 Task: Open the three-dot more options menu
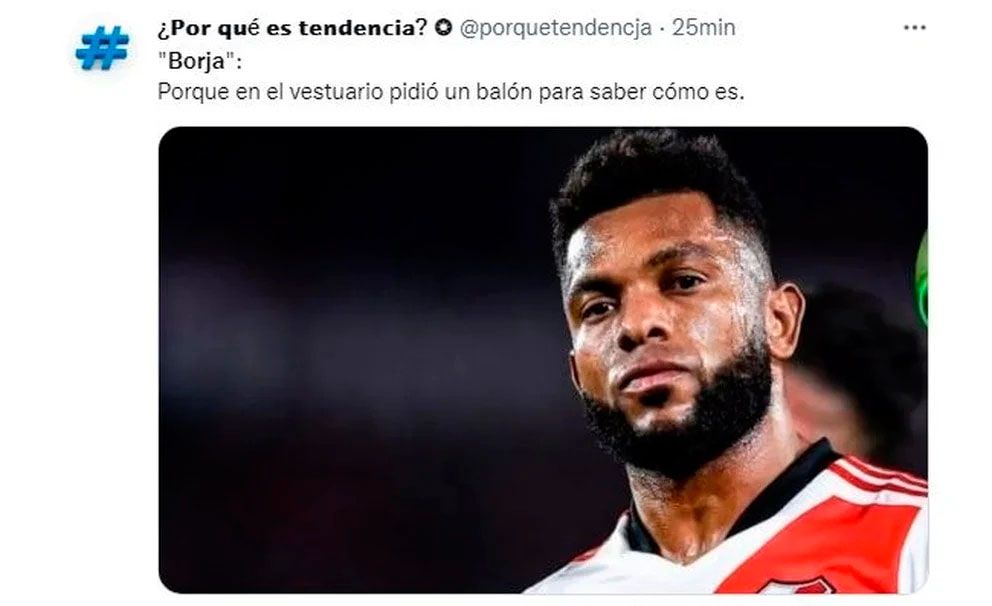[x=914, y=28]
